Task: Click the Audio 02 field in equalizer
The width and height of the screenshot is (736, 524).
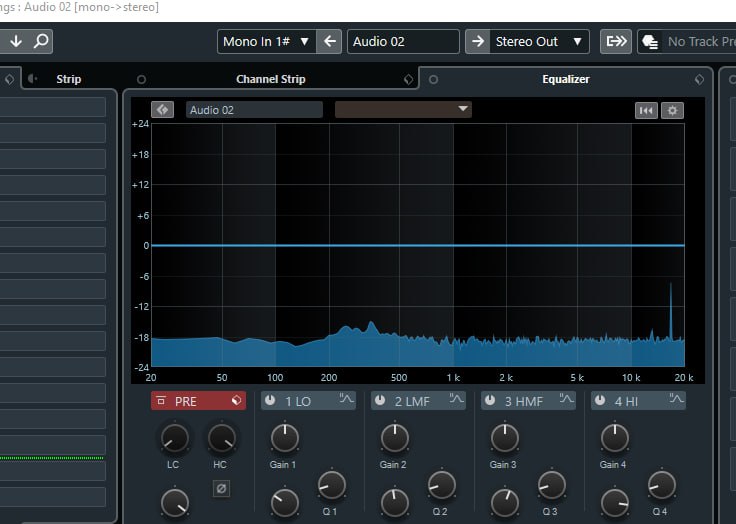Action: click(x=254, y=110)
